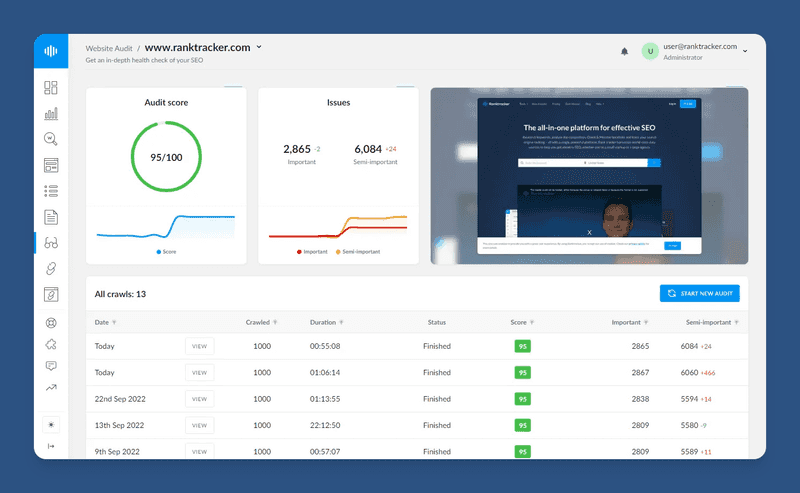The height and width of the screenshot is (493, 800).
Task: Toggle the Score legend in audit chart
Action: point(166,252)
